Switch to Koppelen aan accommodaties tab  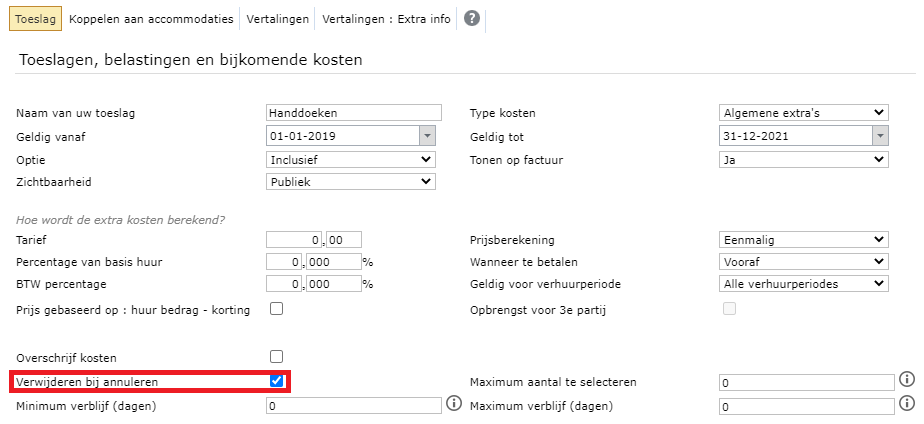coord(151,19)
